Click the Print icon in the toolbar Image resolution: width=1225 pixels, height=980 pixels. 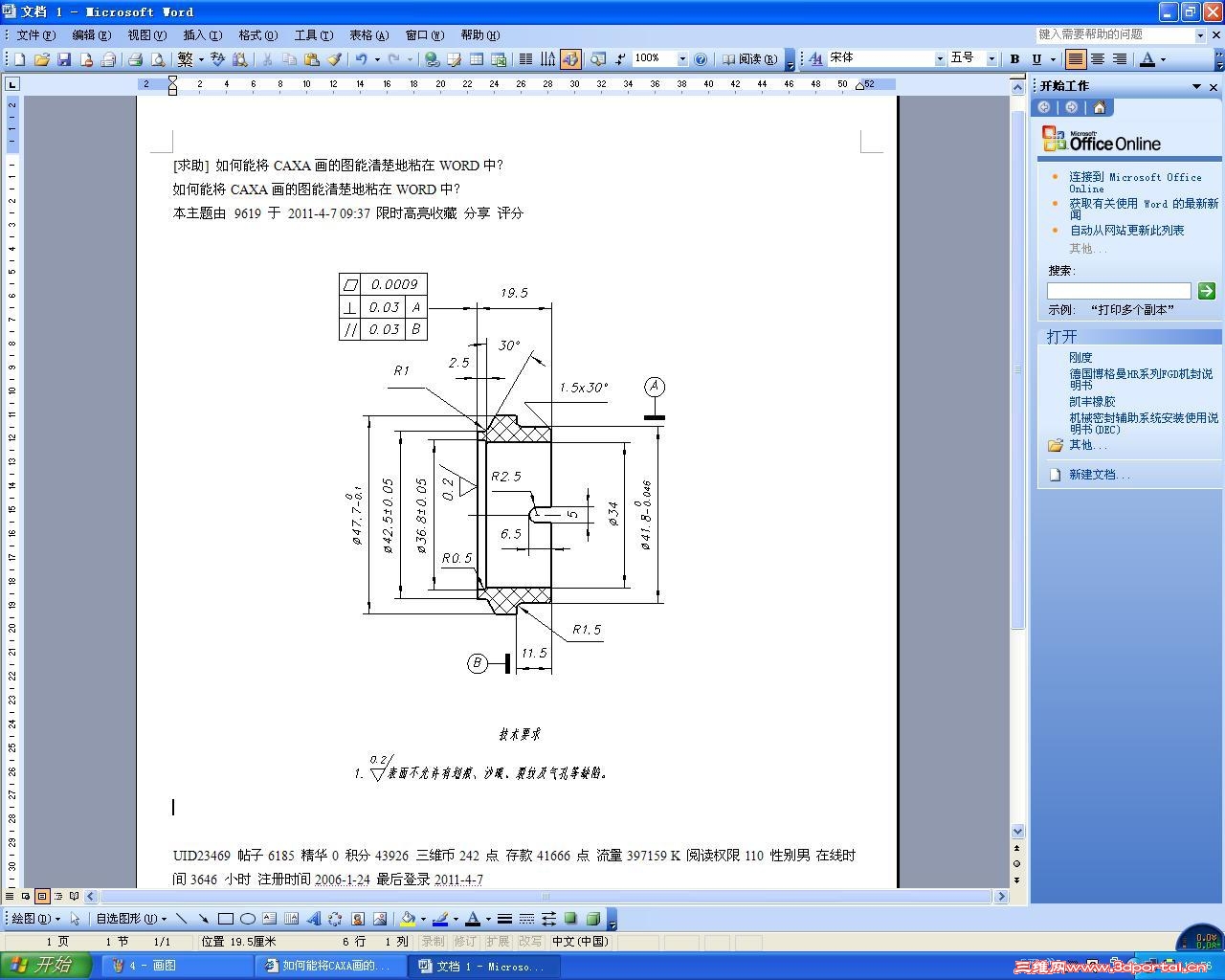pyautogui.click(x=135, y=59)
